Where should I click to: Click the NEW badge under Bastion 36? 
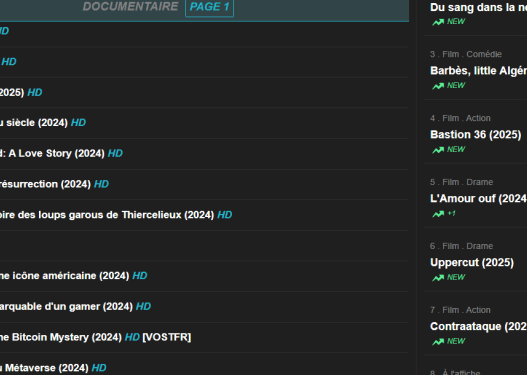point(456,149)
